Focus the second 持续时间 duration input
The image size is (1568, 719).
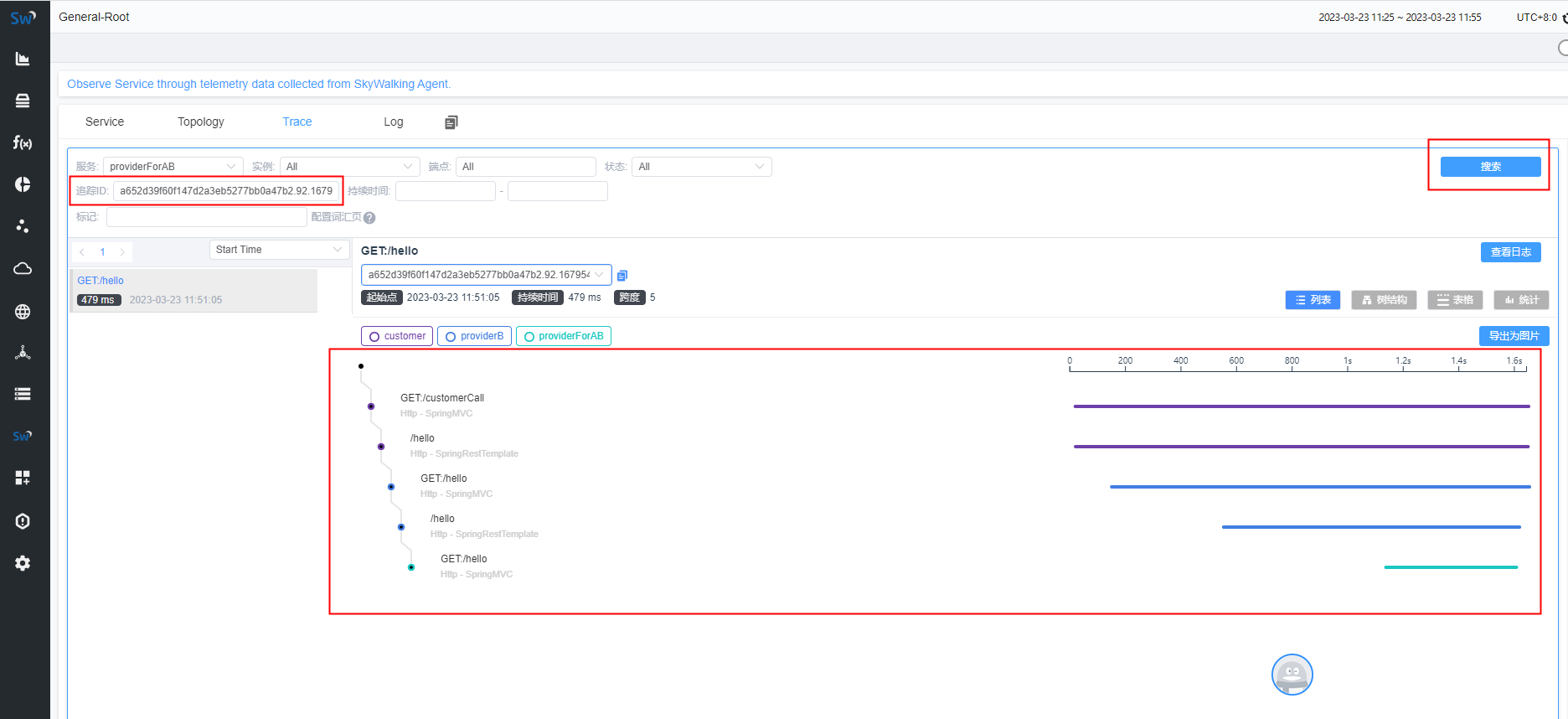pos(558,191)
